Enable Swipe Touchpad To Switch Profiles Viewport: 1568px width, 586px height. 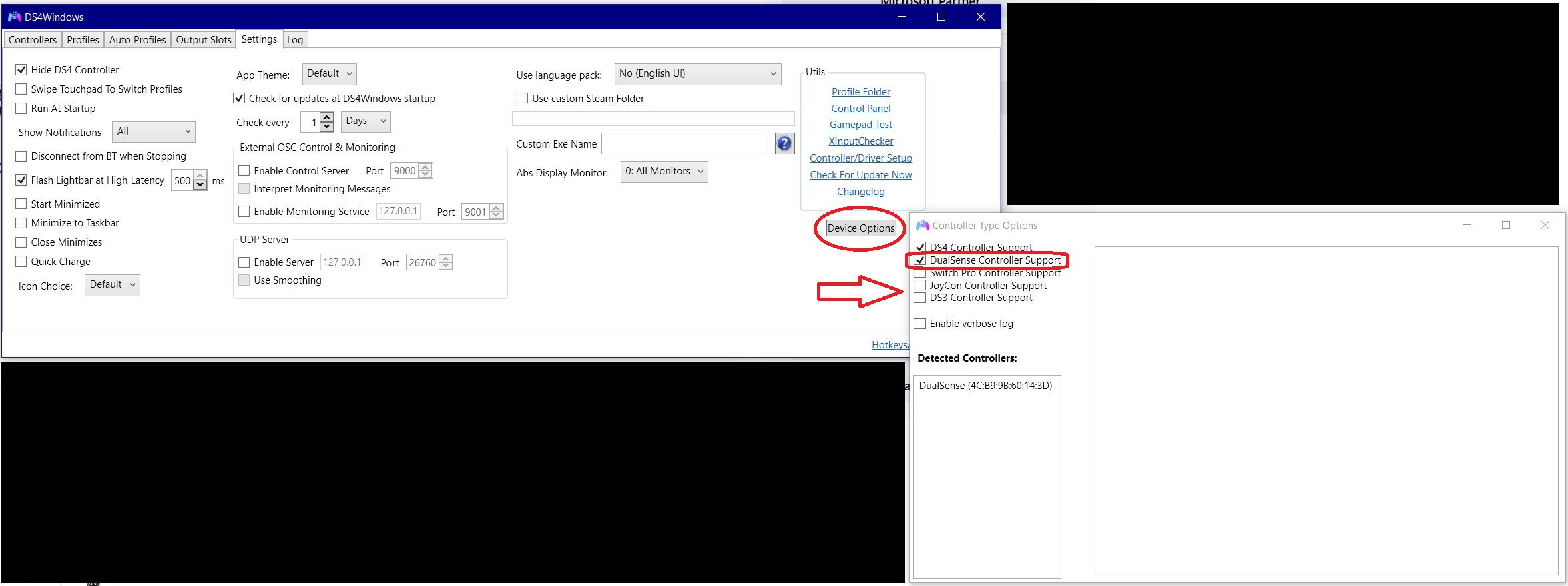(21, 89)
